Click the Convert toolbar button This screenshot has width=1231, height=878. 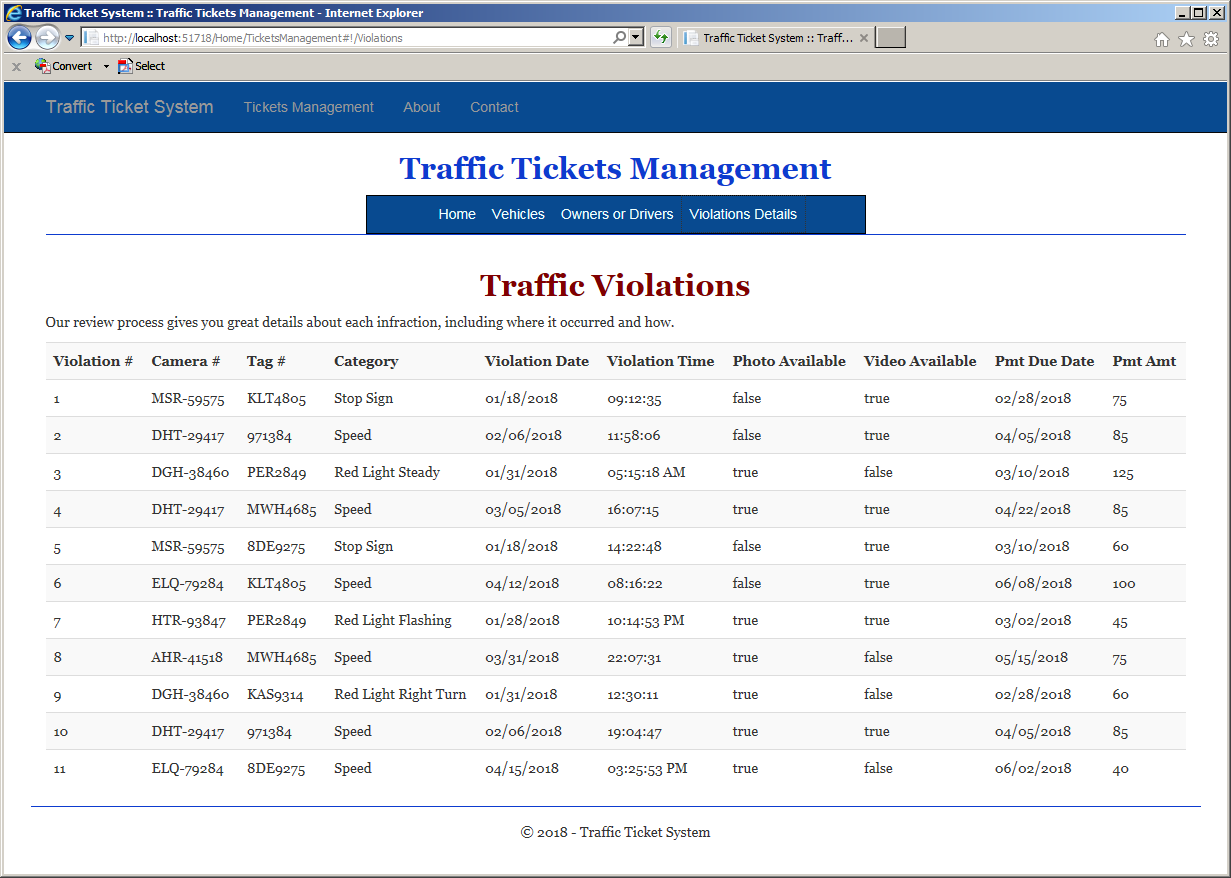pos(63,66)
